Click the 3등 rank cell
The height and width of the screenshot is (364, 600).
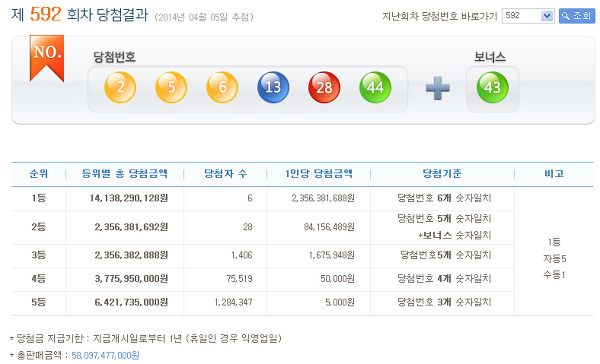coord(39,255)
